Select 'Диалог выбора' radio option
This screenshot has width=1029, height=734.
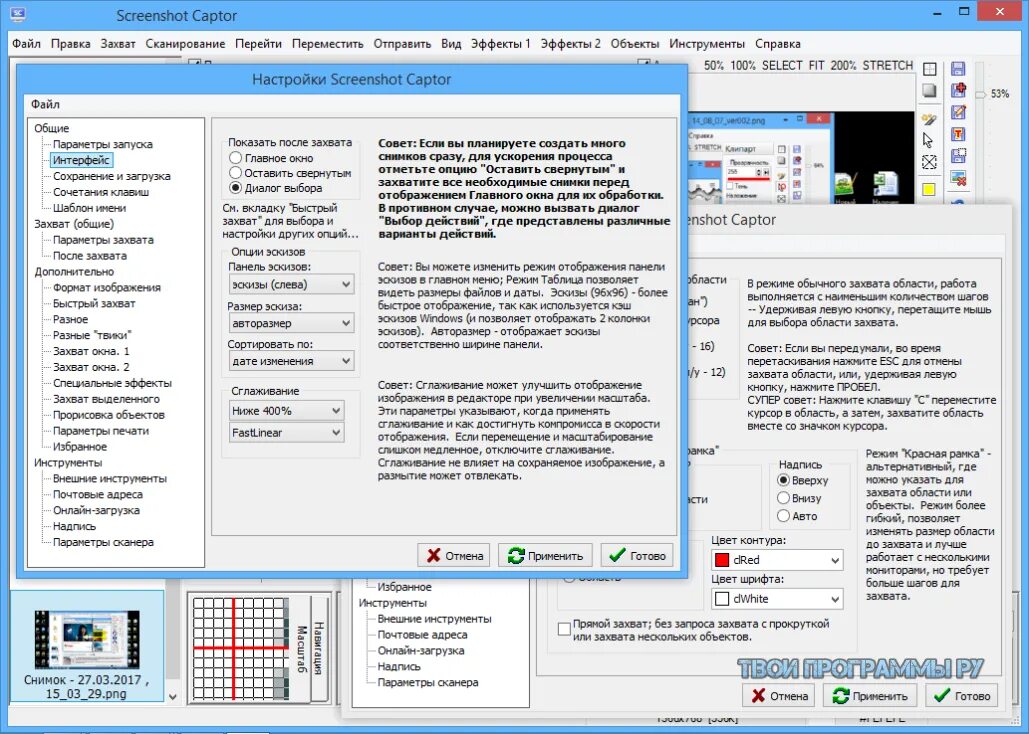click(236, 188)
